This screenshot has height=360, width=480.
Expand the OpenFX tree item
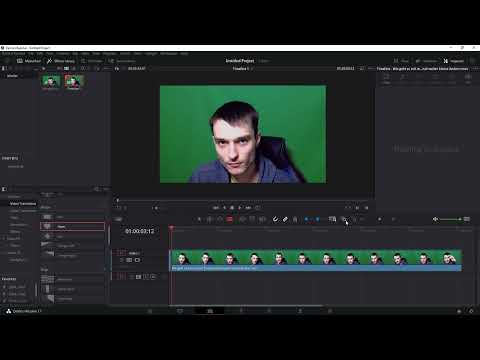point(4,239)
